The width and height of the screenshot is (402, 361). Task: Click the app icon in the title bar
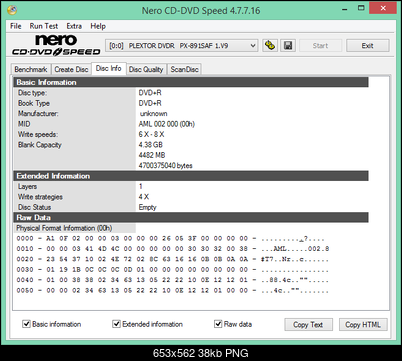[x=12, y=10]
